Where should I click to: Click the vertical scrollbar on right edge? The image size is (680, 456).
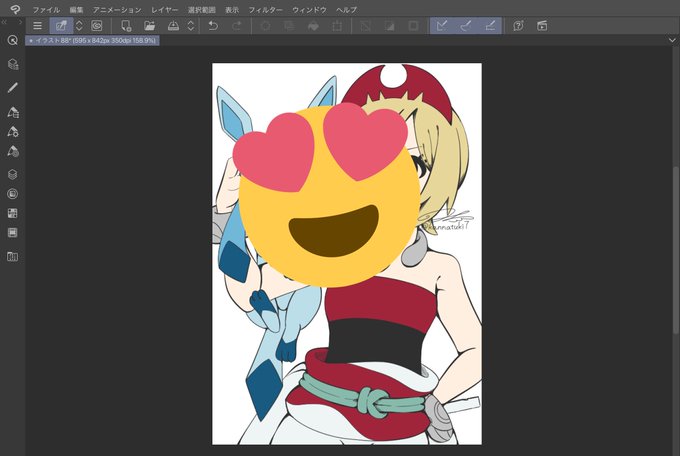click(x=676, y=250)
